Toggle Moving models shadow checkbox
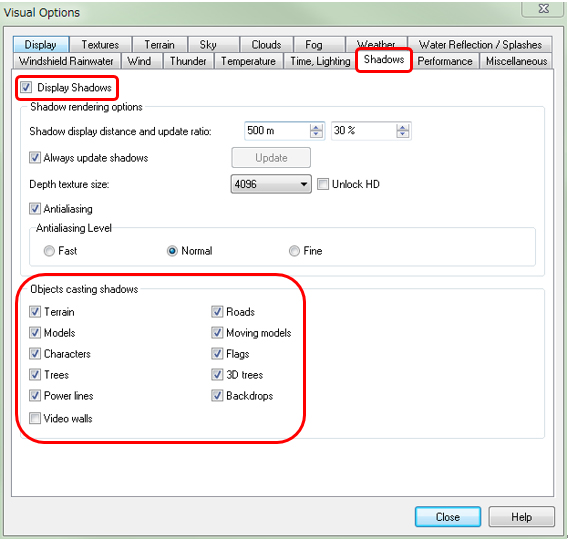 pos(217,332)
